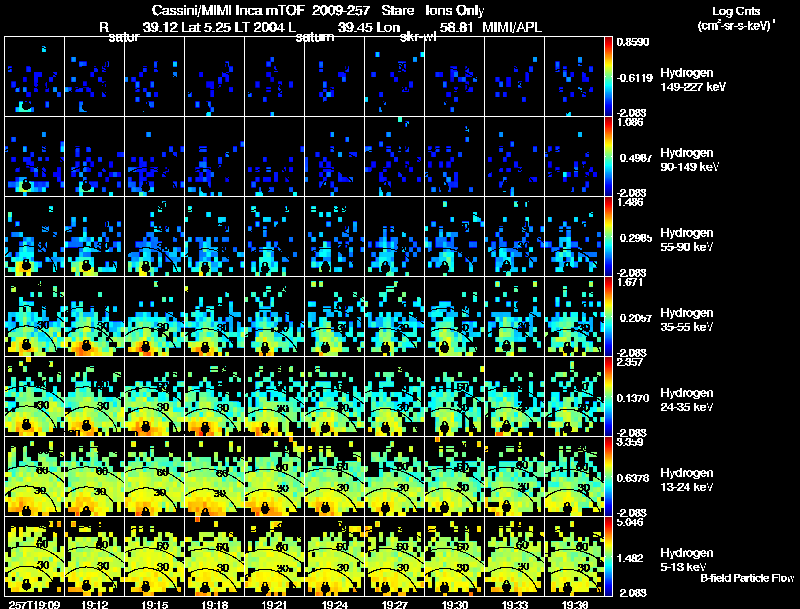Pick the 24-35 keV panel at 19:21

[274, 397]
